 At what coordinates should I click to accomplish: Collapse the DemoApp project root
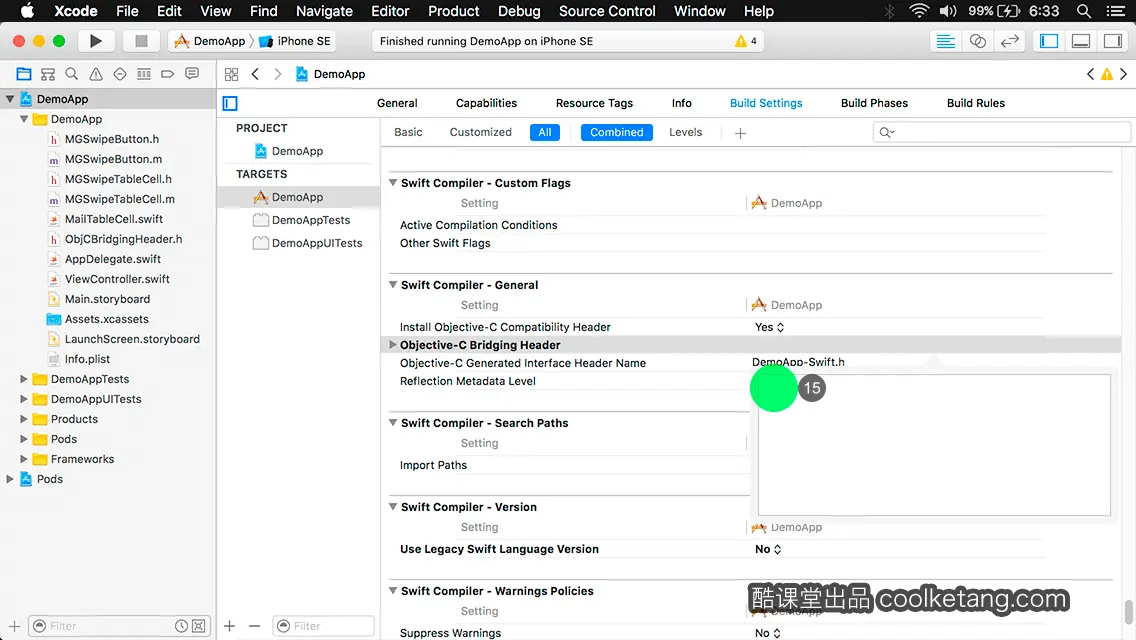pyautogui.click(x=10, y=99)
